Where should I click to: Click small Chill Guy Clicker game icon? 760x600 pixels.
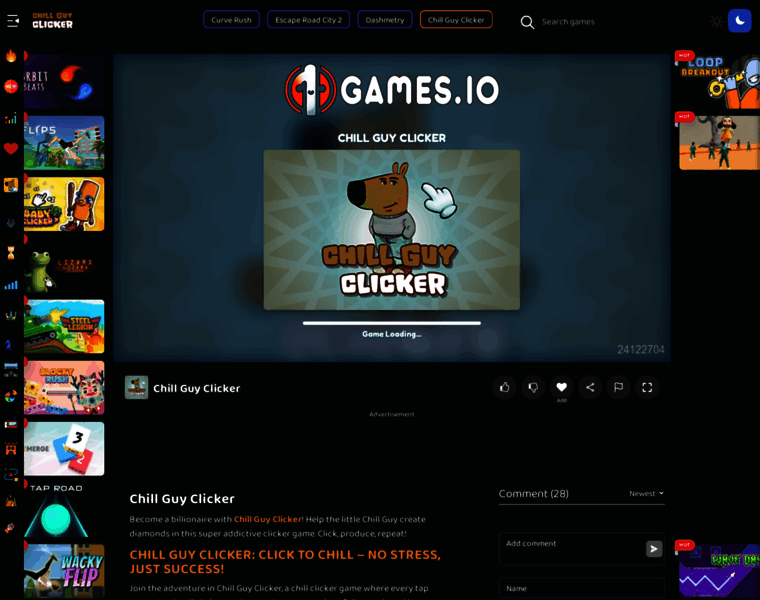tap(136, 387)
